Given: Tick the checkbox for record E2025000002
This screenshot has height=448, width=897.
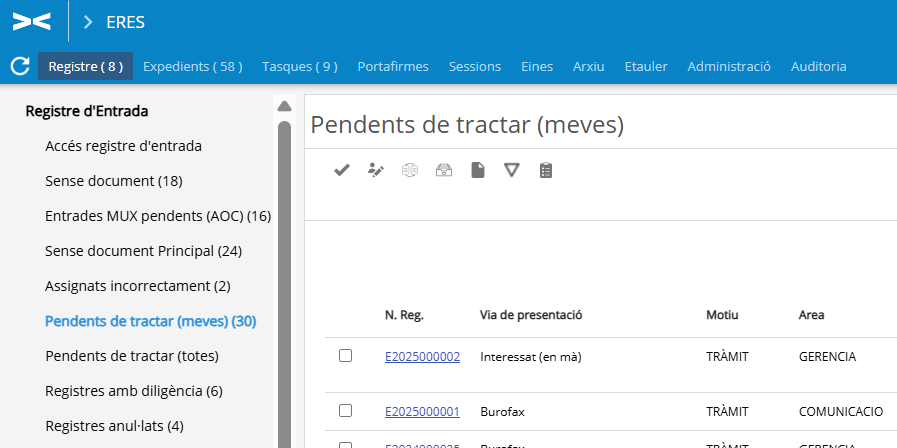Looking at the screenshot, I should tap(346, 356).
